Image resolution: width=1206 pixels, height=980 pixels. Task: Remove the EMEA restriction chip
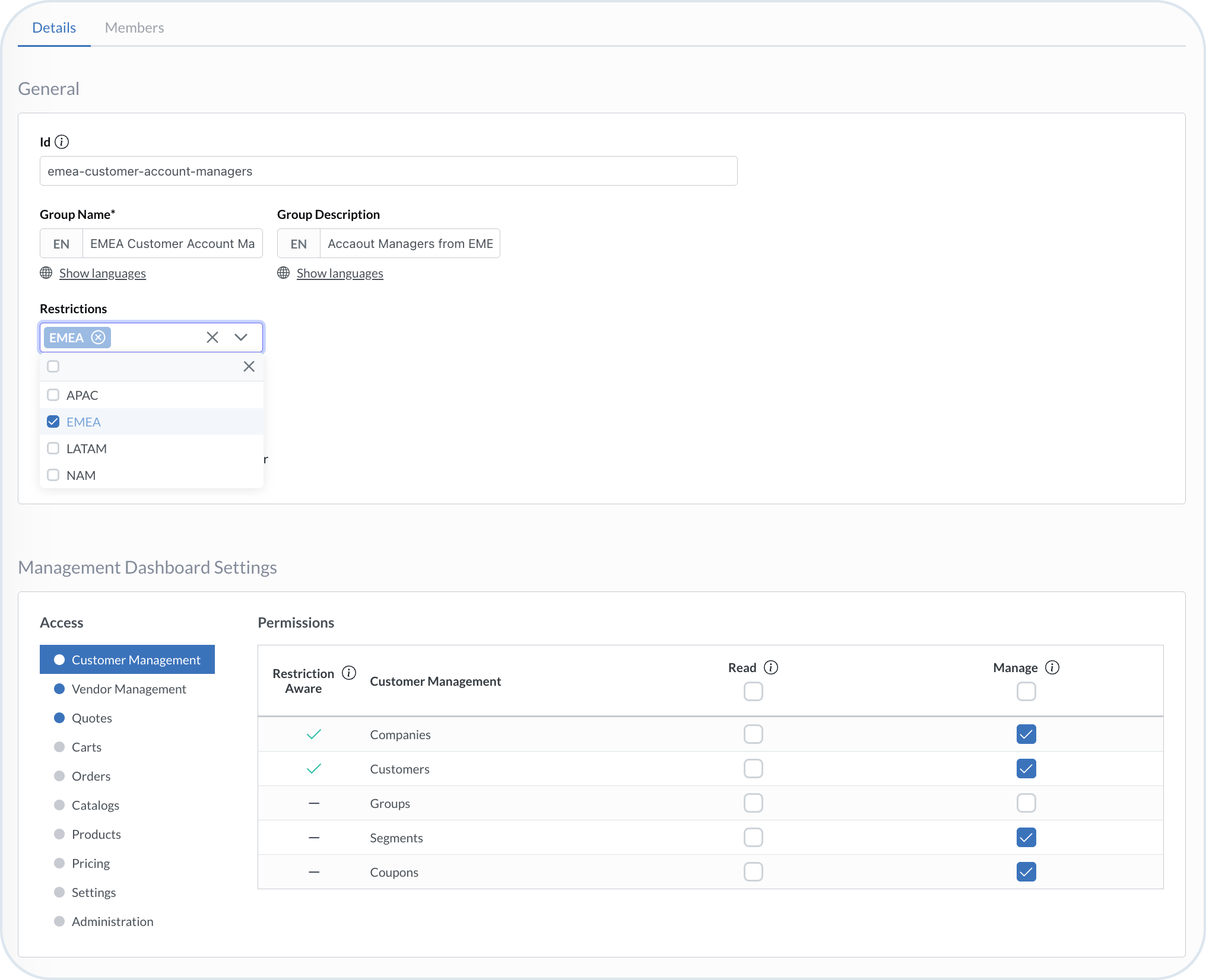[x=98, y=337]
